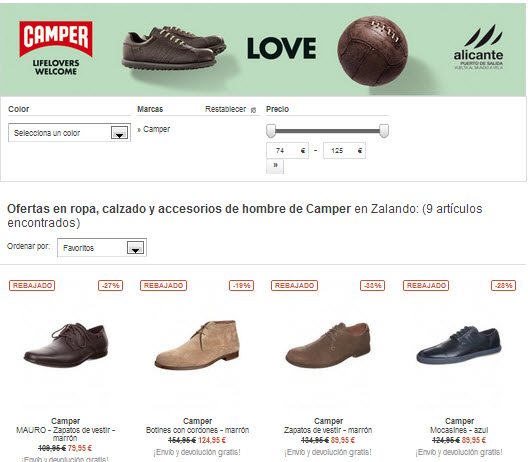This screenshot has width=528, height=462.
Task: Click the Restablecer link
Action: 225,109
